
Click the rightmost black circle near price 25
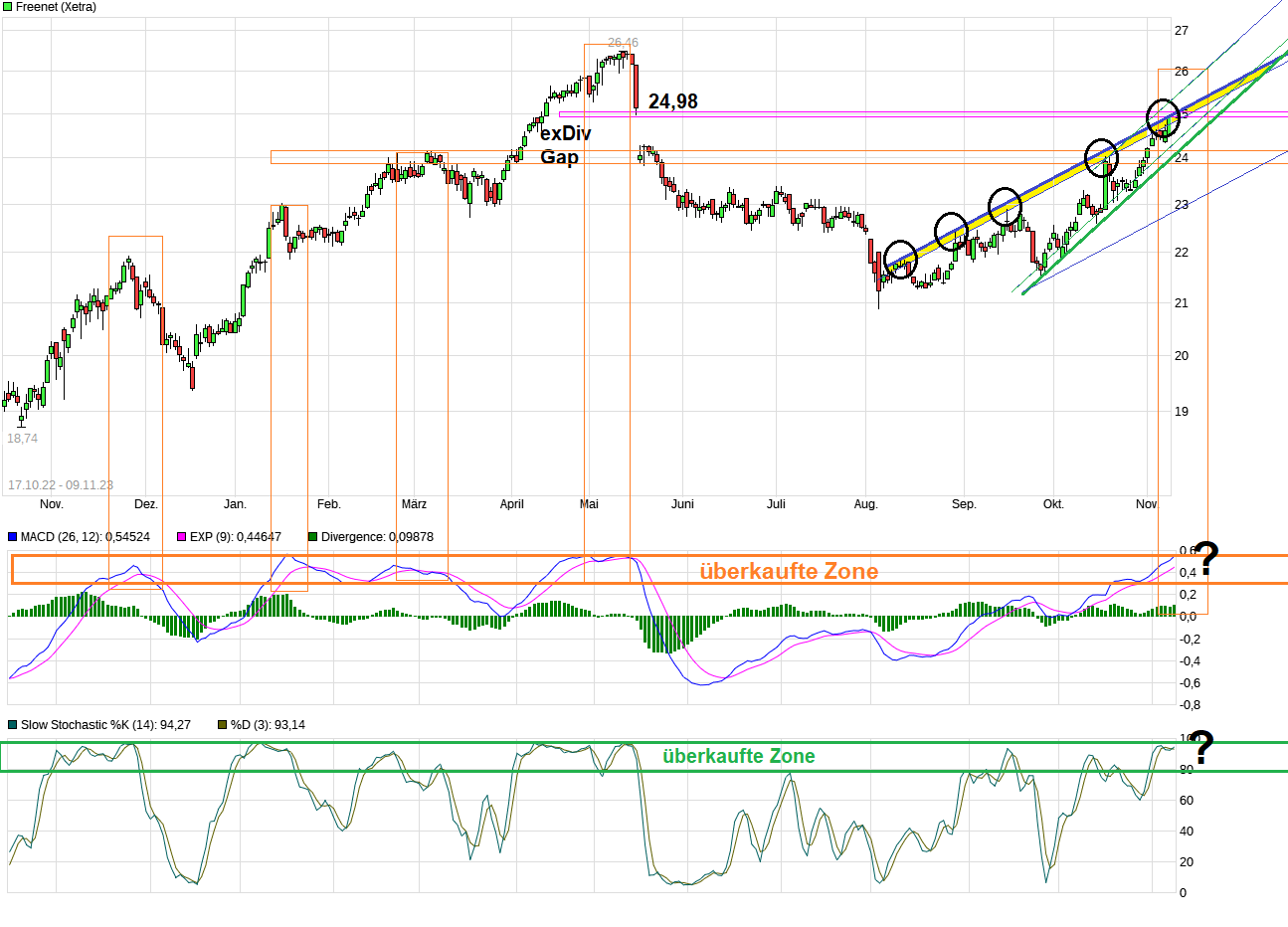(1163, 117)
